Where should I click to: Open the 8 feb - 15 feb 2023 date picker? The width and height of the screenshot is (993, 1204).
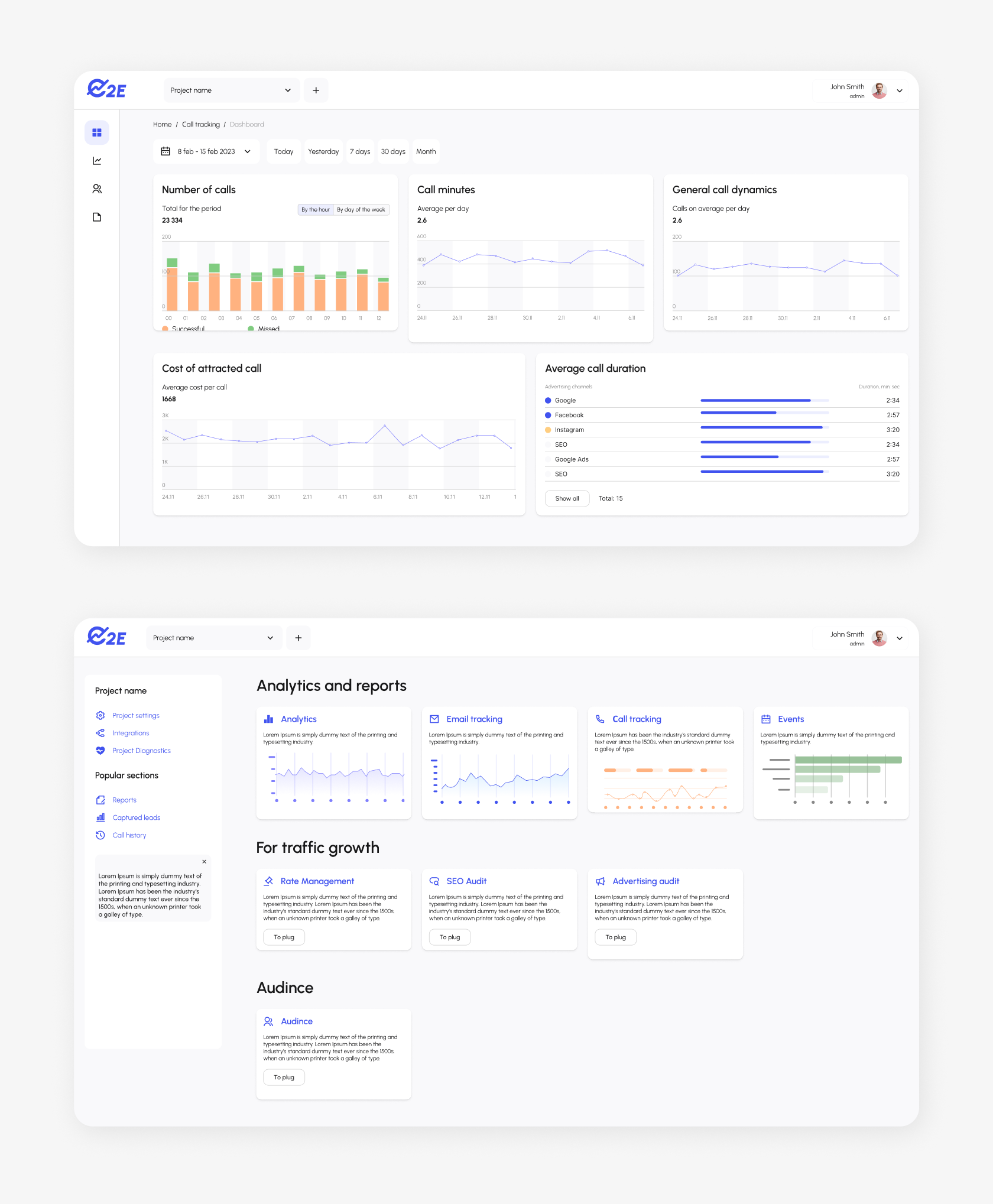coord(206,152)
